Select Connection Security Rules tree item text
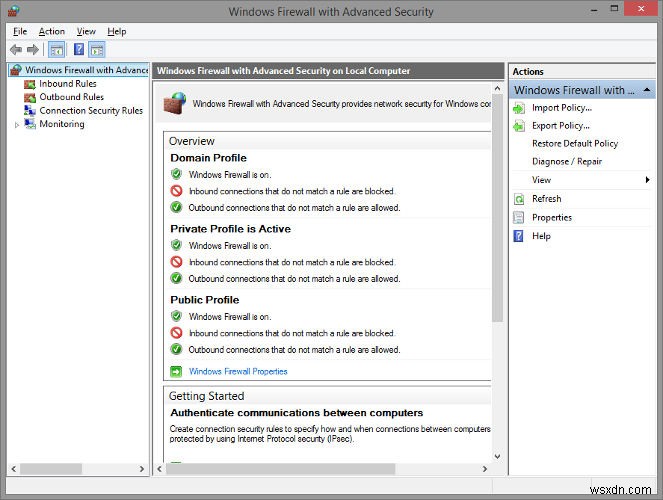 point(91,111)
